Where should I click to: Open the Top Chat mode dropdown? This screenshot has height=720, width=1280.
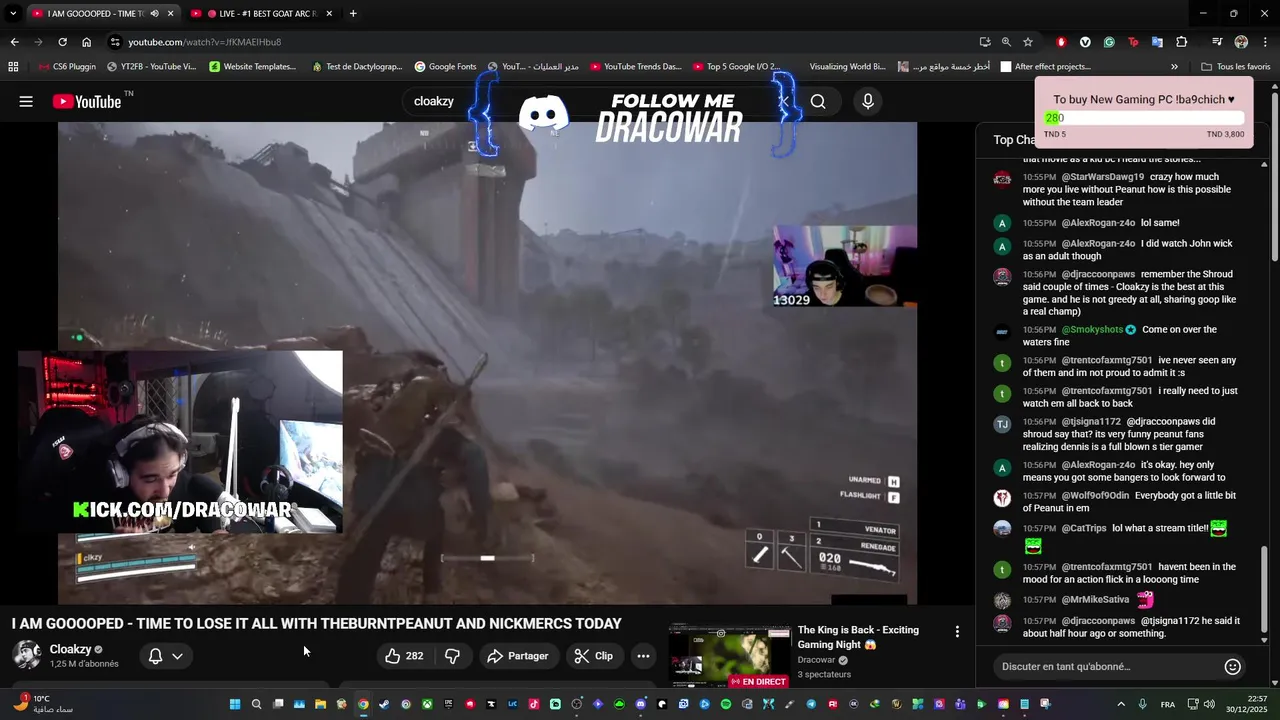point(1014,140)
